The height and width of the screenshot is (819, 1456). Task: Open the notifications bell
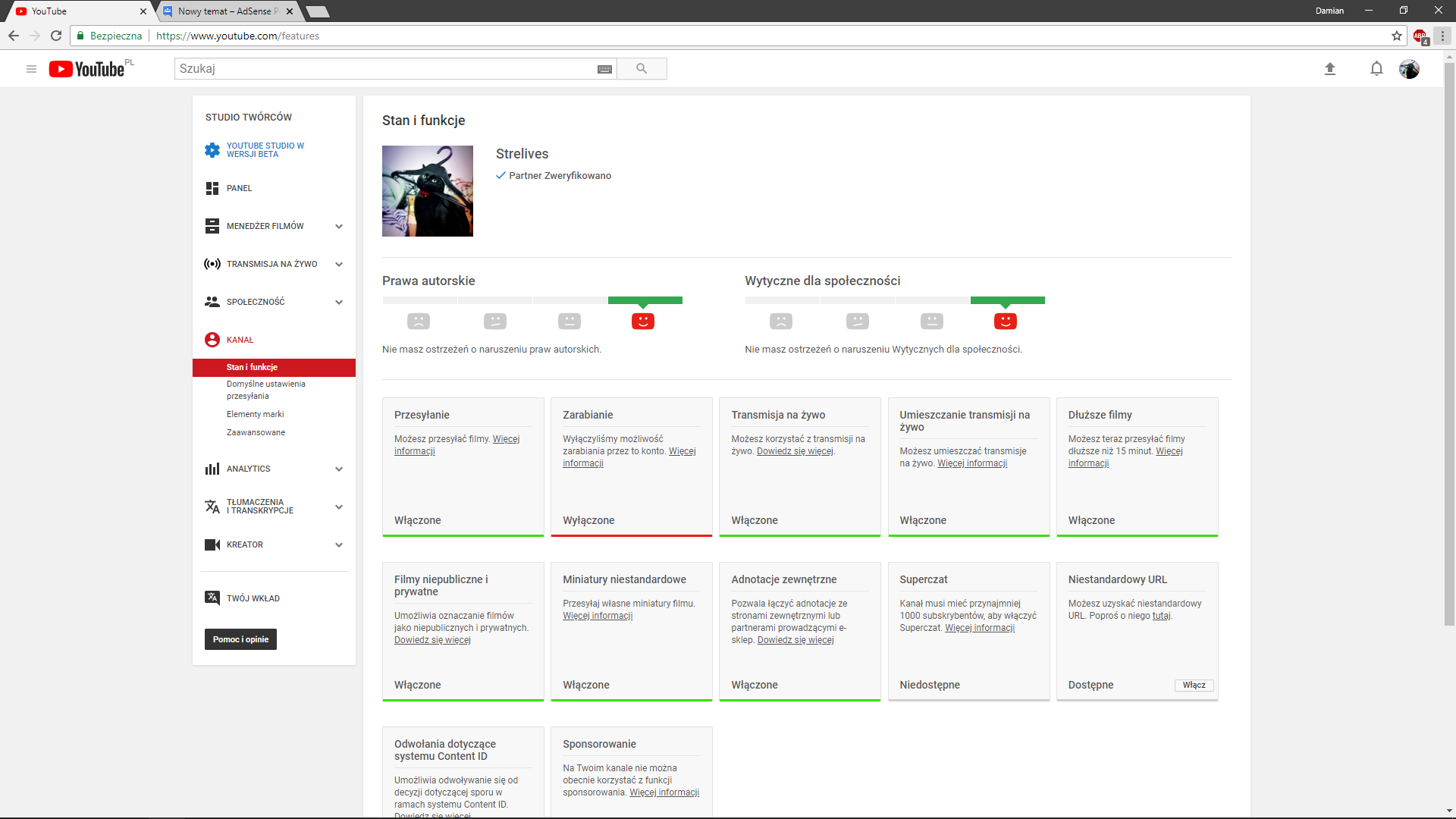tap(1376, 69)
